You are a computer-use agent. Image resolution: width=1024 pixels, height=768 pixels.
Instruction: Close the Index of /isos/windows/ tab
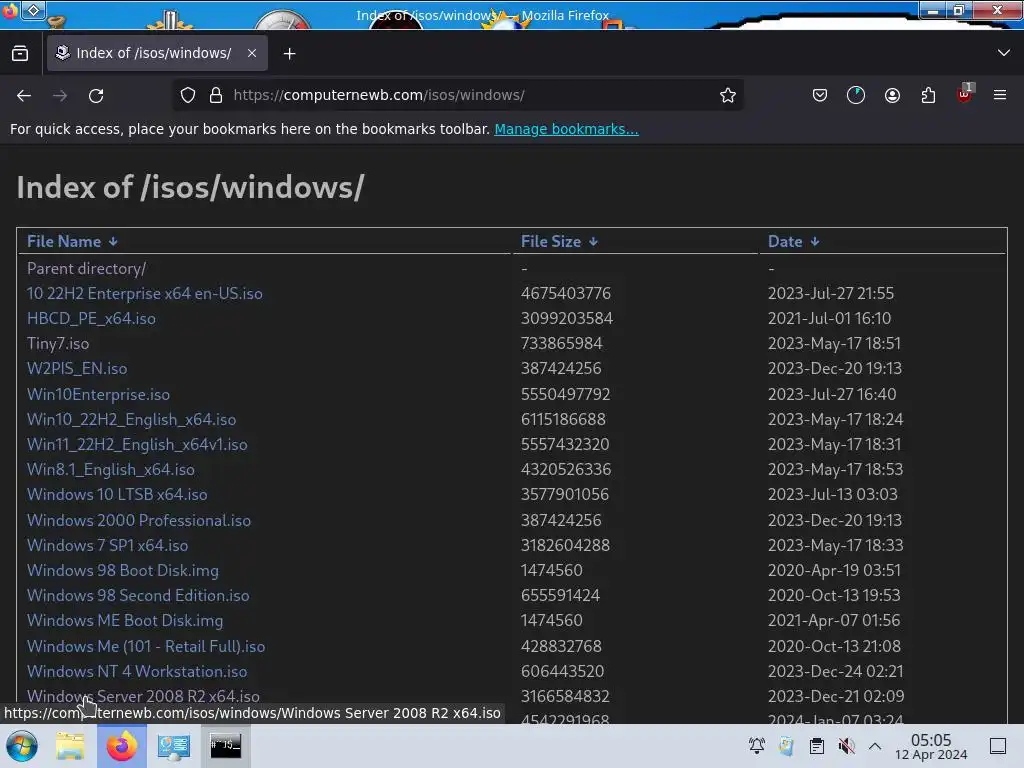tap(252, 54)
